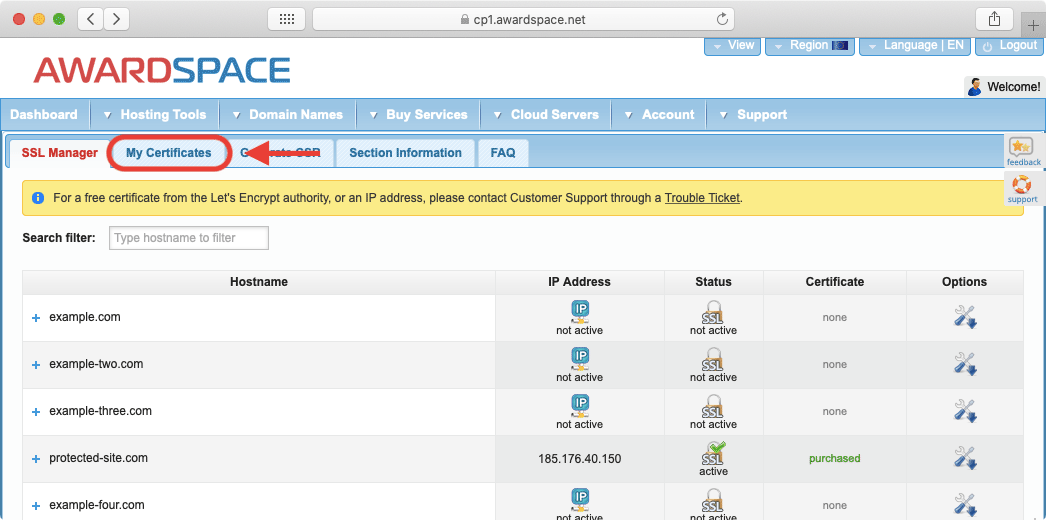This screenshot has height=520, width=1046.
Task: Click the IP icon for example.com
Action: pyautogui.click(x=580, y=310)
